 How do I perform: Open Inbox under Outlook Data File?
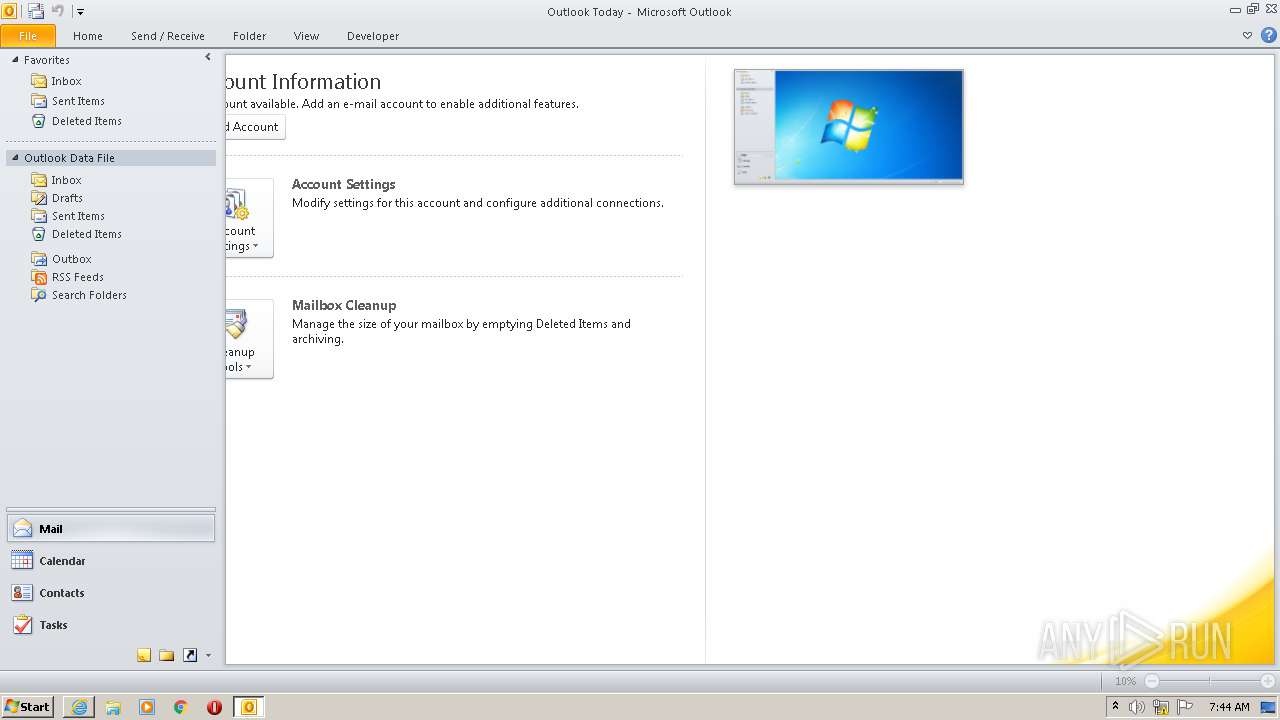pos(66,180)
